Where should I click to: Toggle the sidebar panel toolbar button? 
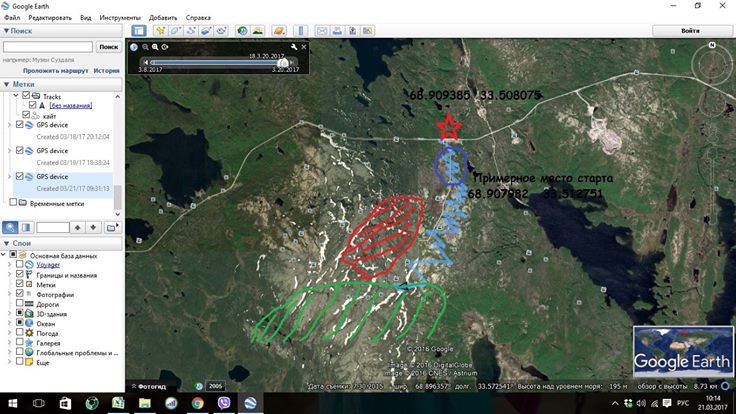pyautogui.click(x=139, y=31)
